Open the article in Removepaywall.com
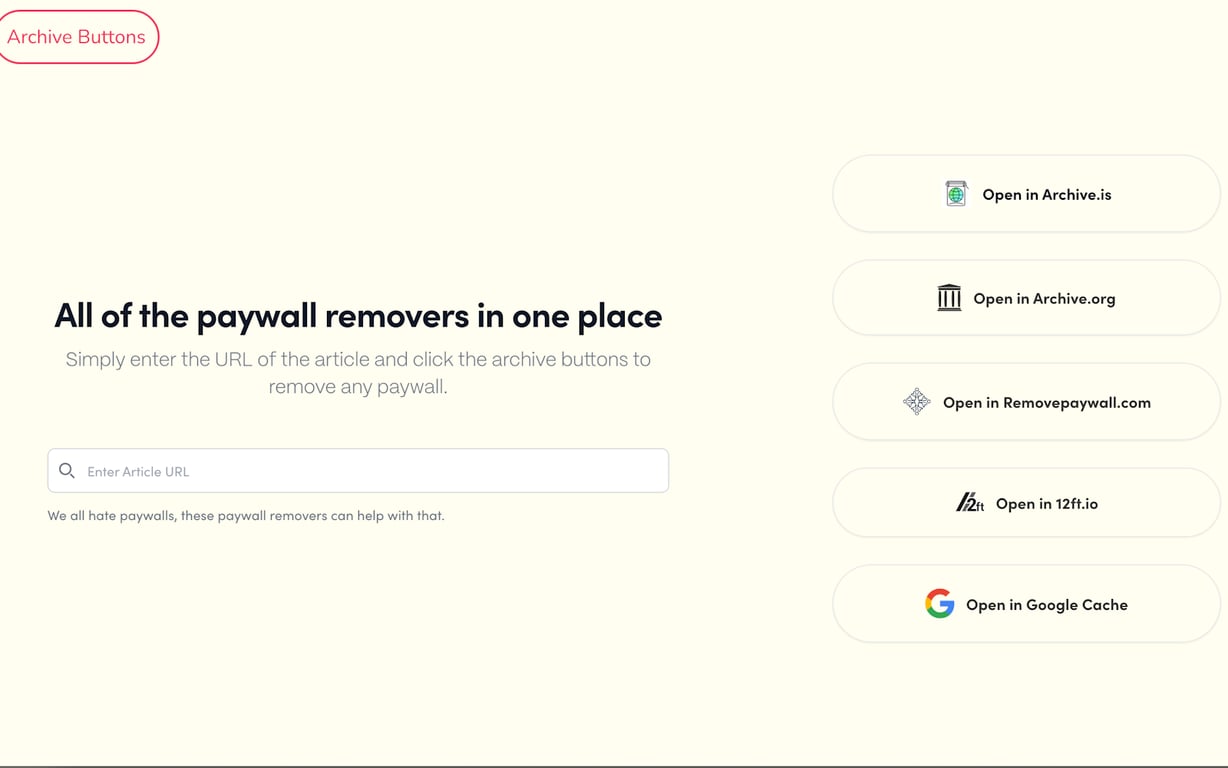Image resolution: width=1228 pixels, height=768 pixels. pos(1025,402)
